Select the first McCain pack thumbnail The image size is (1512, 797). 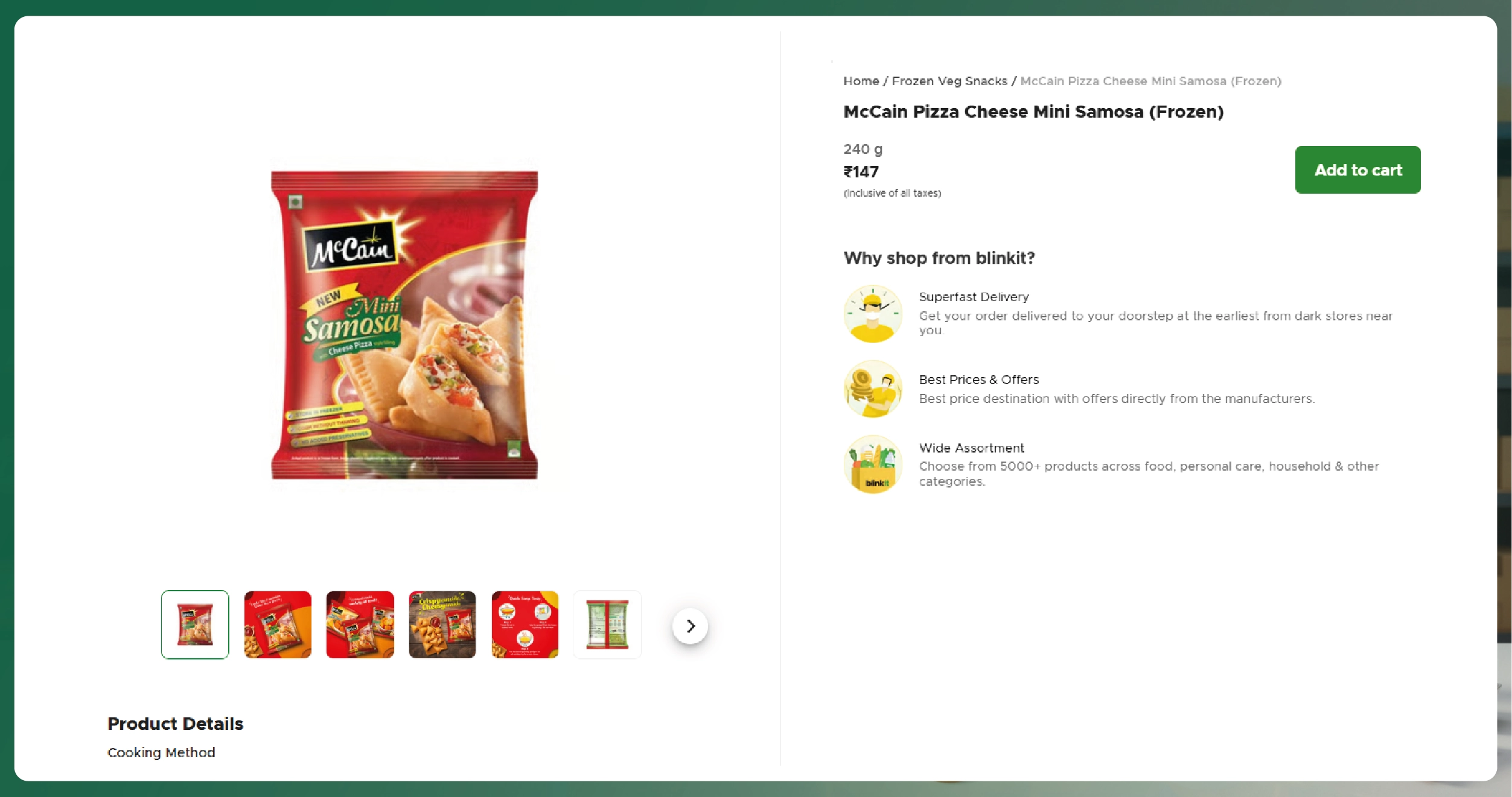click(195, 624)
